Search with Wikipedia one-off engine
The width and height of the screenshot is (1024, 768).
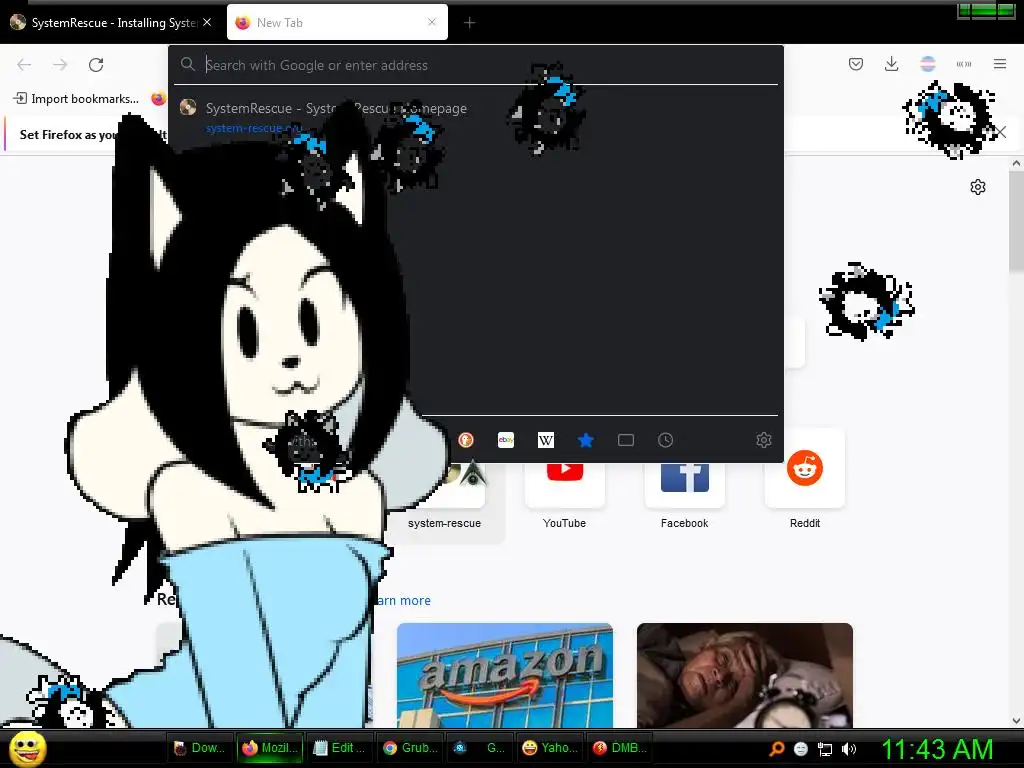[545, 440]
